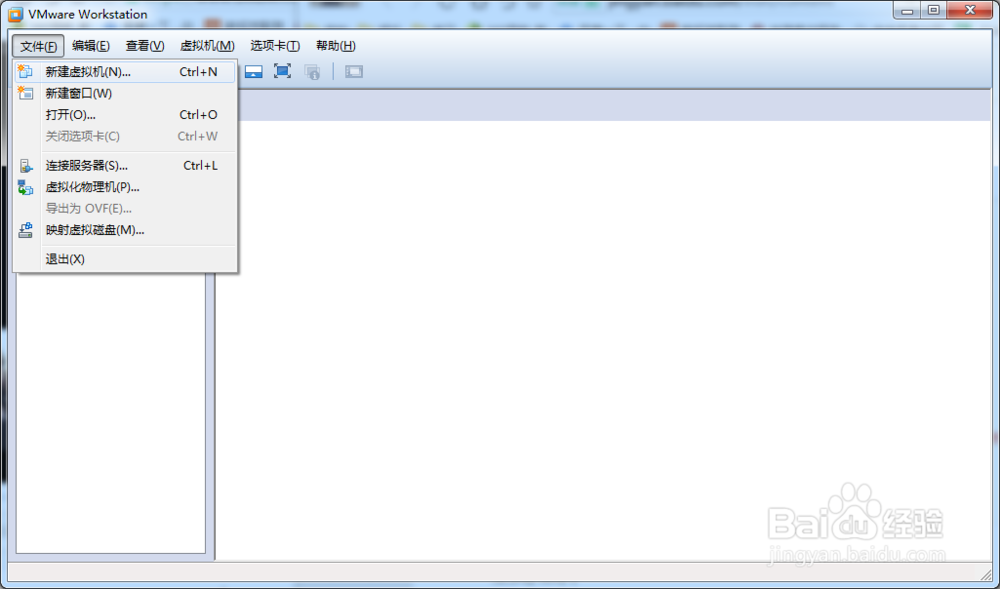Click the greyed snapshot info toolbar icon
This screenshot has height=589, width=1000.
[312, 71]
